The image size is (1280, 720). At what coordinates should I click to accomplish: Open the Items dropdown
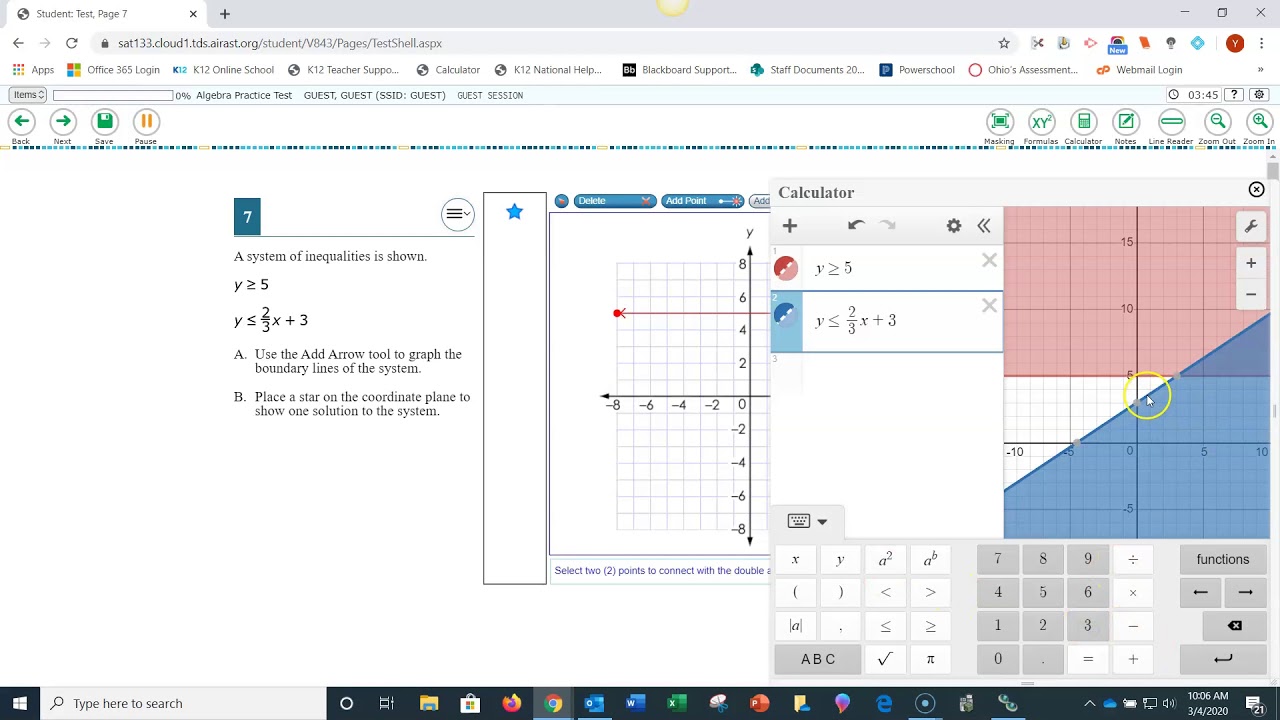click(x=28, y=95)
